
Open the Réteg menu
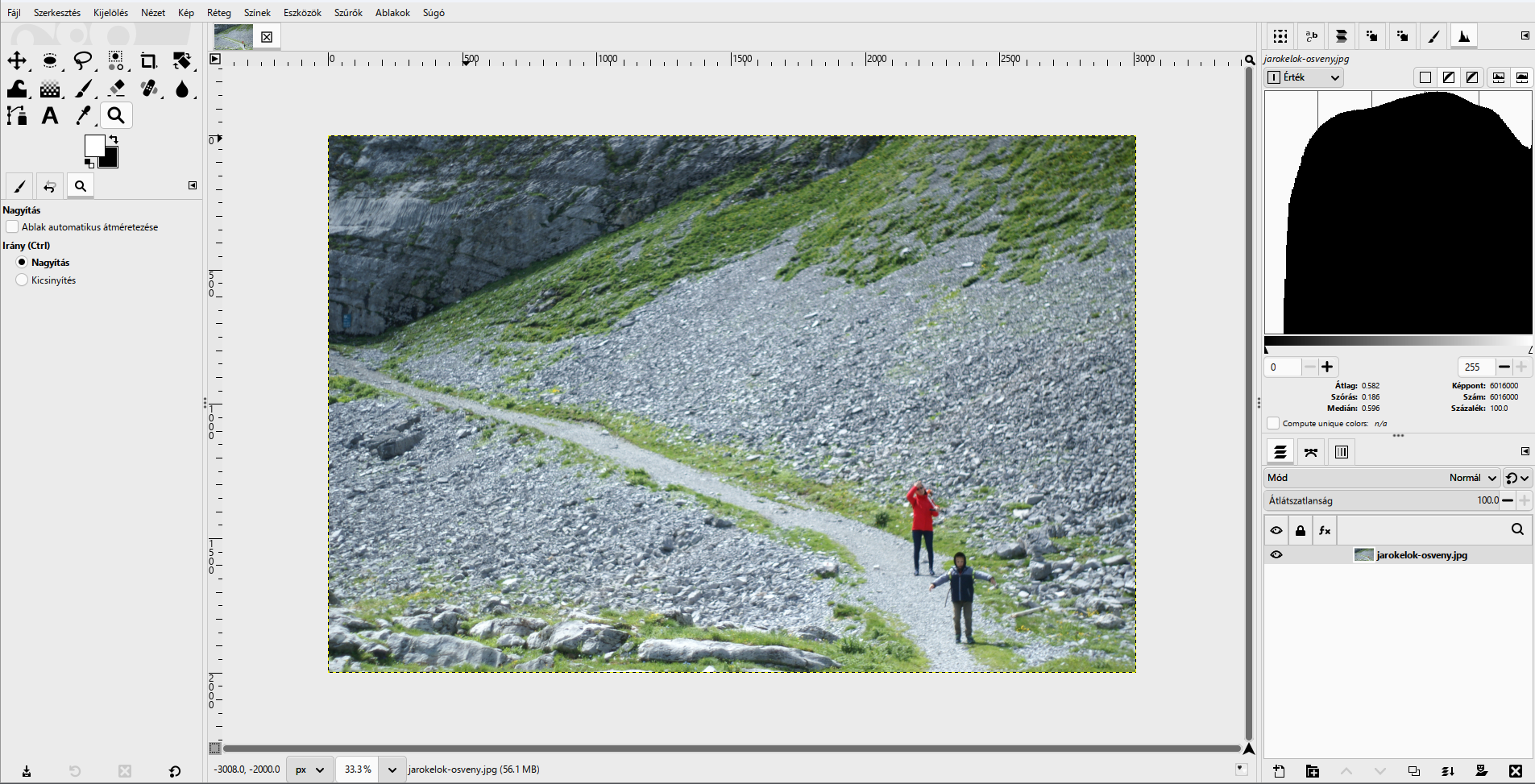(219, 13)
